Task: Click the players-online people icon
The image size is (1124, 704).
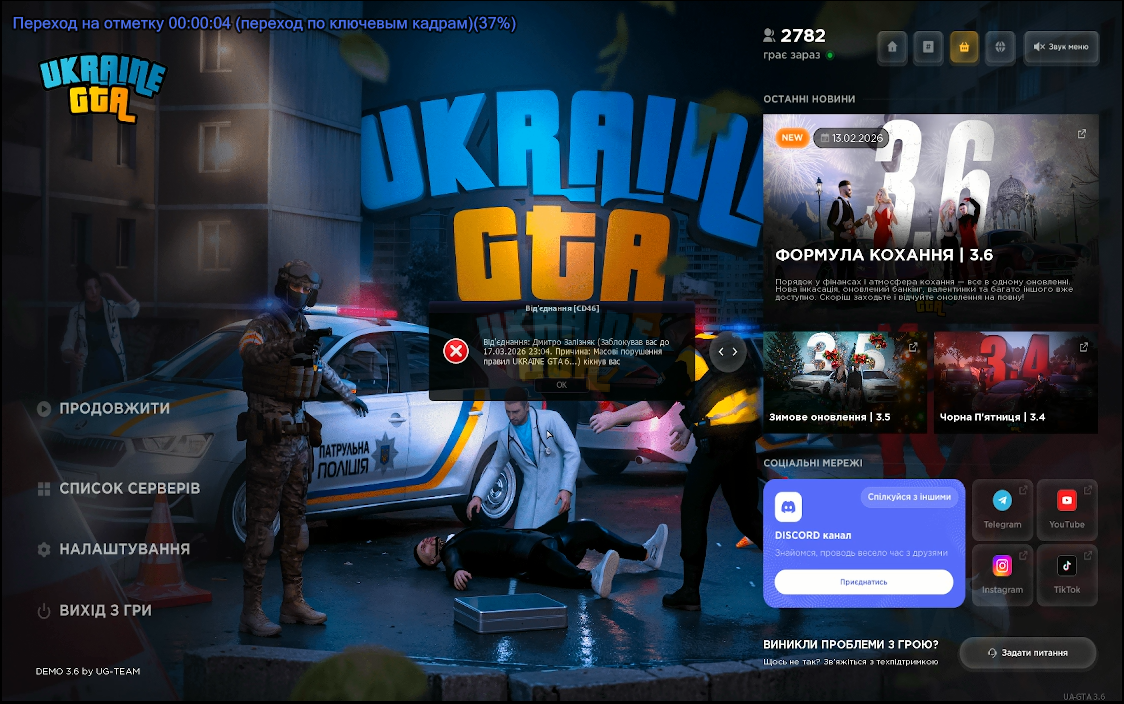Action: coord(769,35)
